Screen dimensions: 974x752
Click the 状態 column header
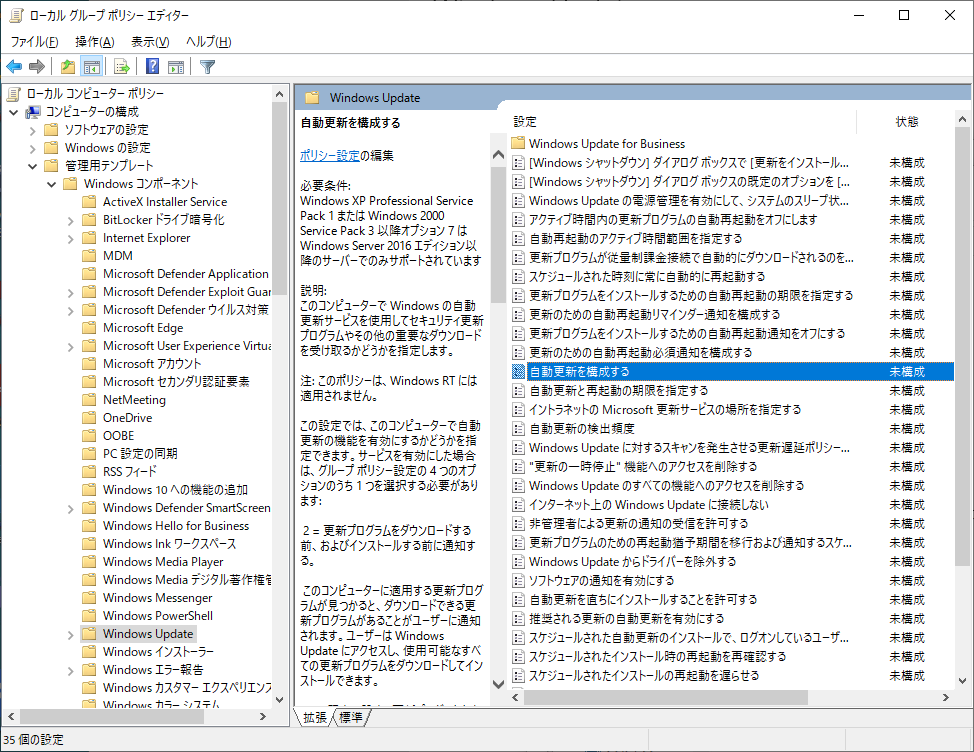coord(906,122)
